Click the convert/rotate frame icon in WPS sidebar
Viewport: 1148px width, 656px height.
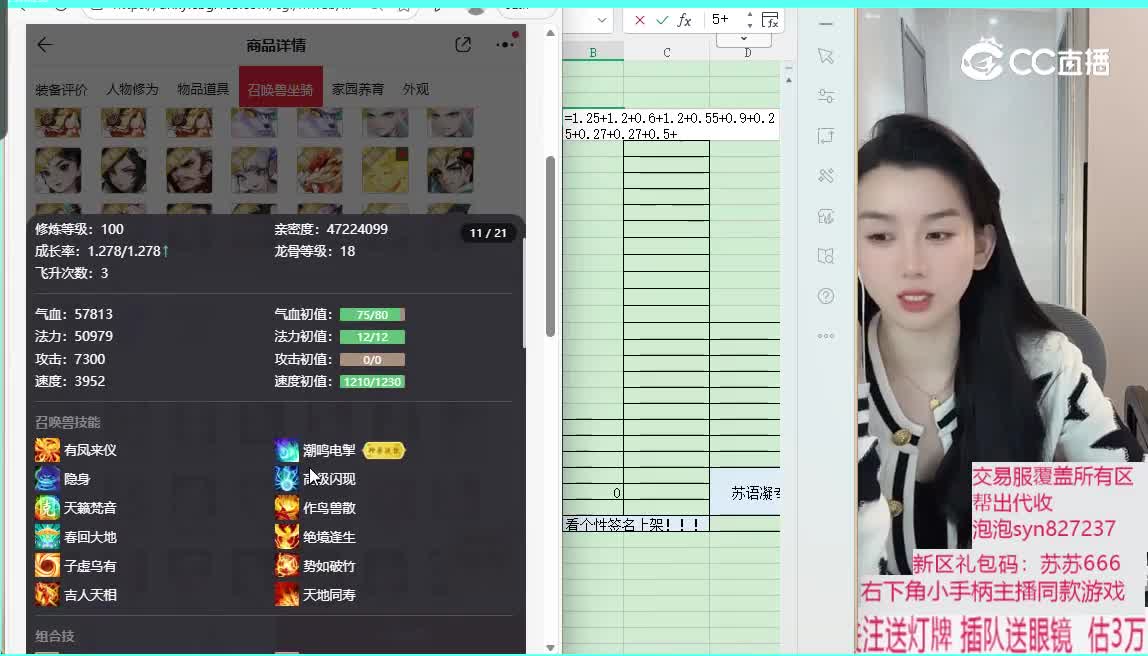point(826,135)
